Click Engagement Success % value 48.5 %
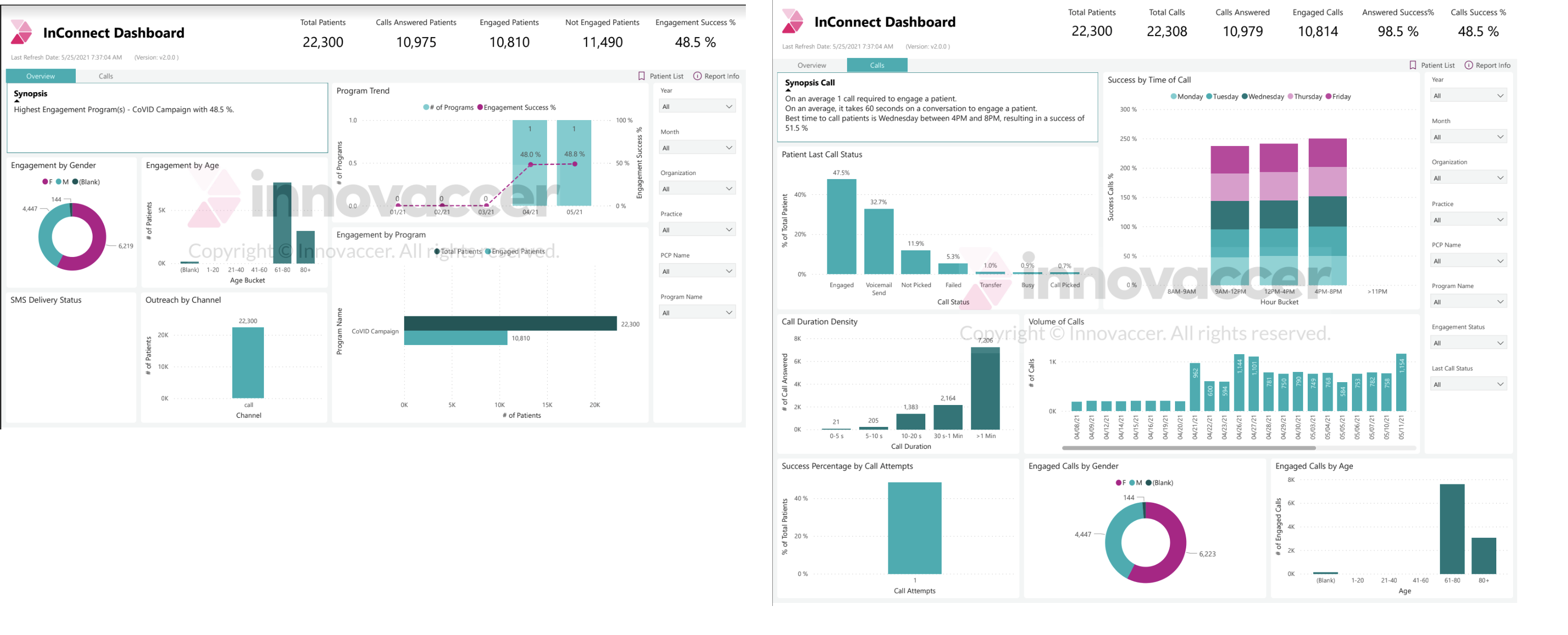This screenshot has height=635, width=1568. (x=695, y=42)
